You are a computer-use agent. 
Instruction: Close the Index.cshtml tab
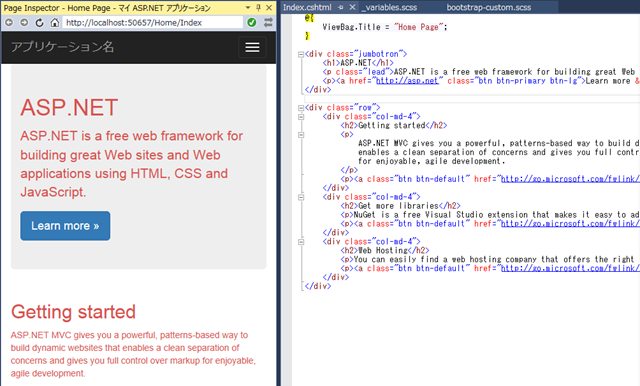[352, 7]
